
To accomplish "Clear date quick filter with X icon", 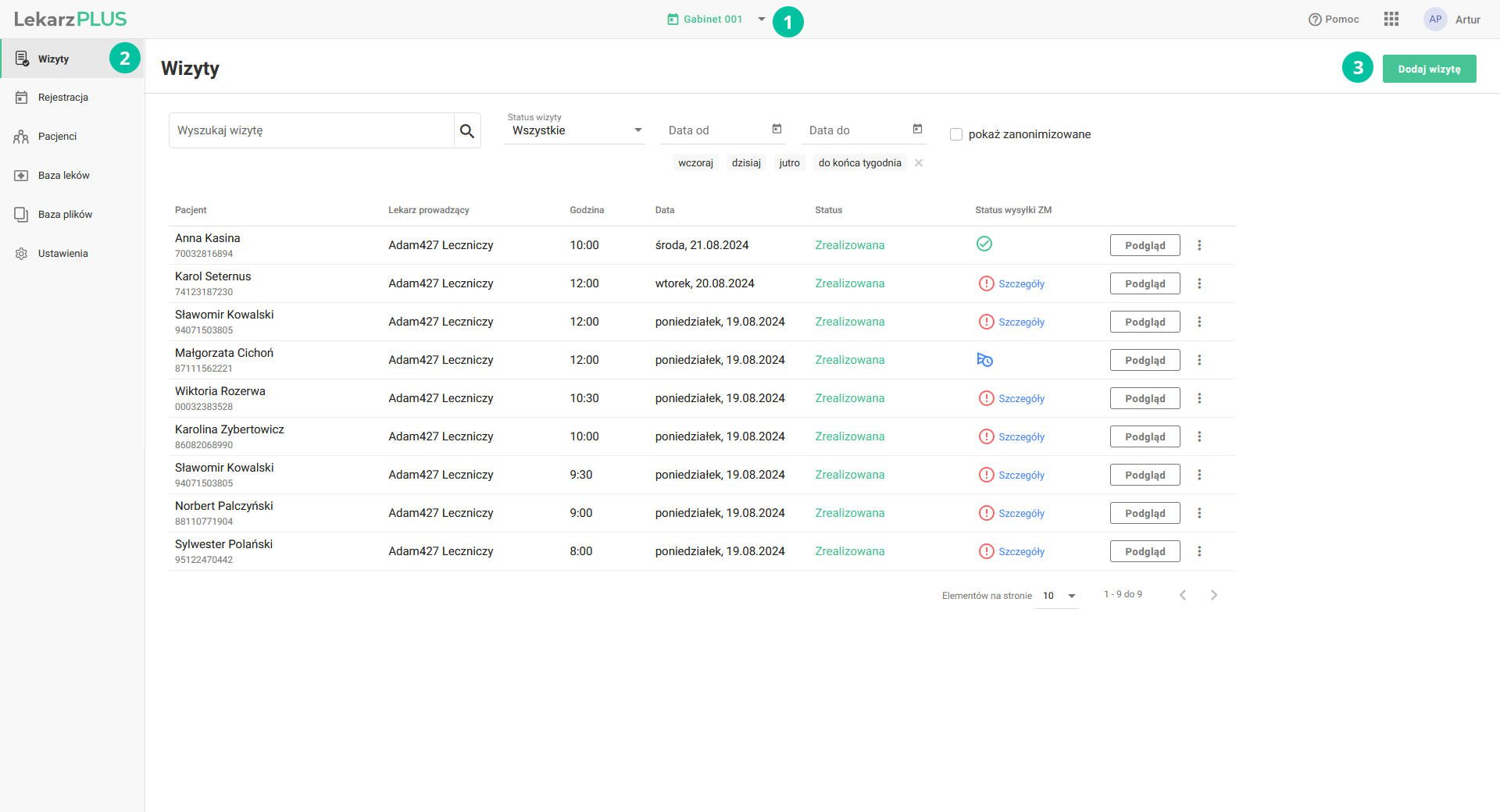I will pos(919,163).
